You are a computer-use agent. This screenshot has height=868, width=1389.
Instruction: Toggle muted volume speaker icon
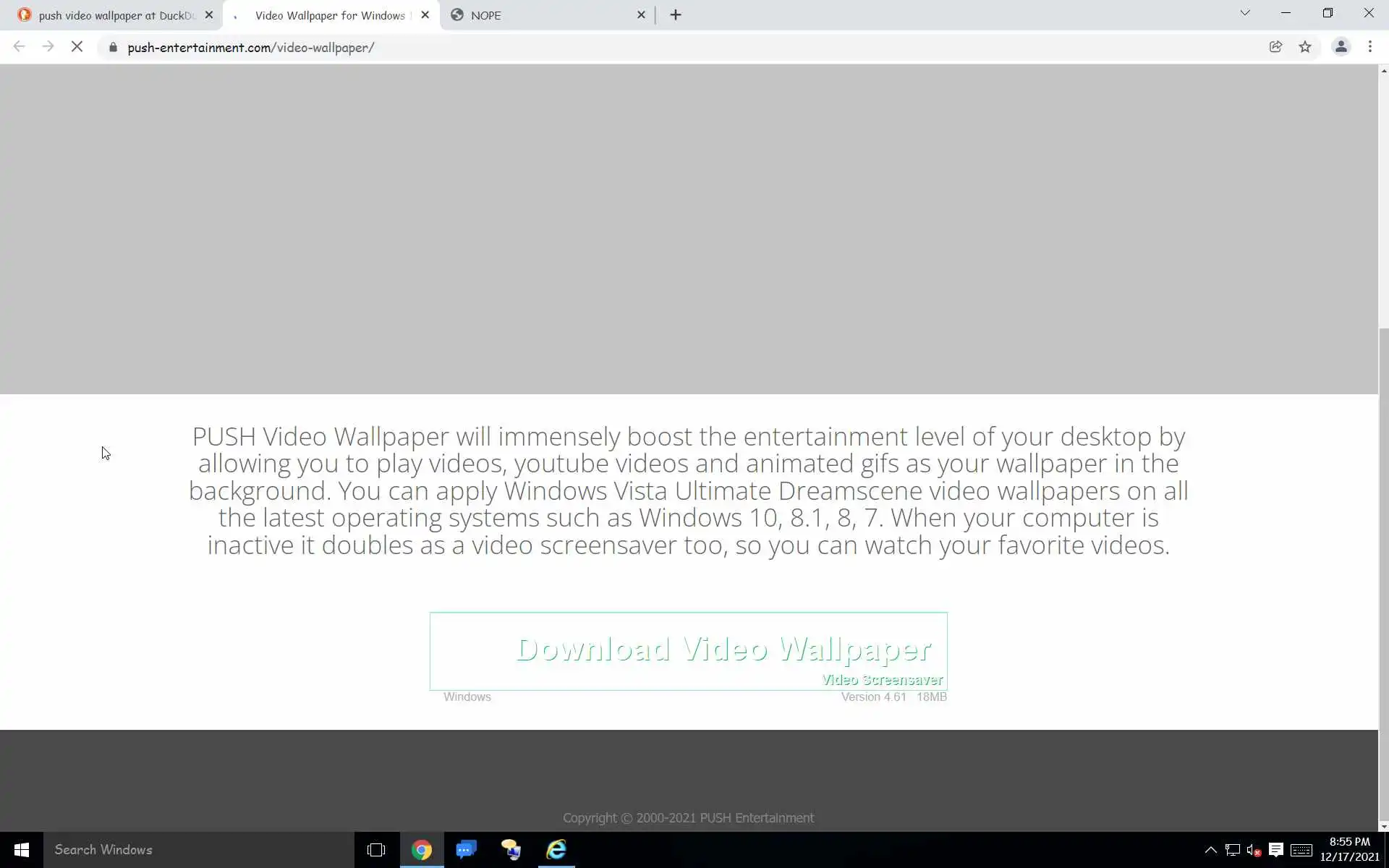tap(1254, 850)
